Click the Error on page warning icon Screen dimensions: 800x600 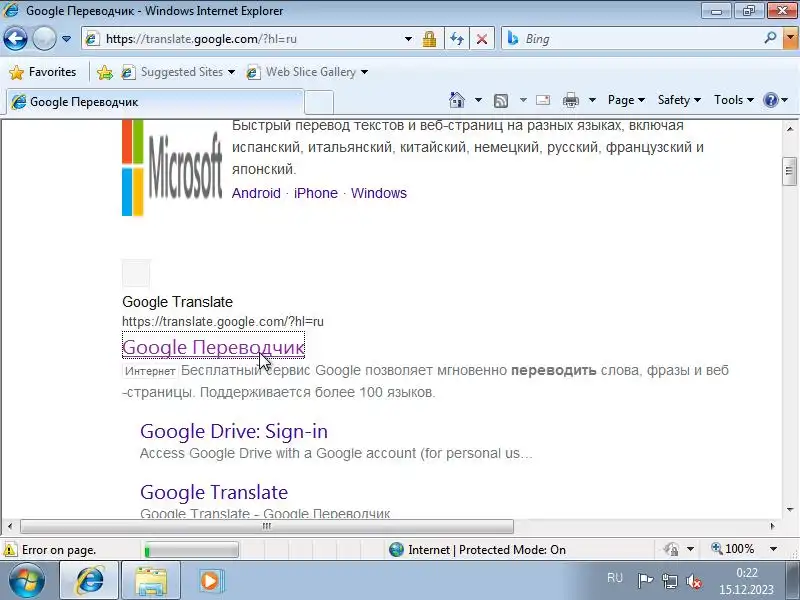(x=10, y=550)
